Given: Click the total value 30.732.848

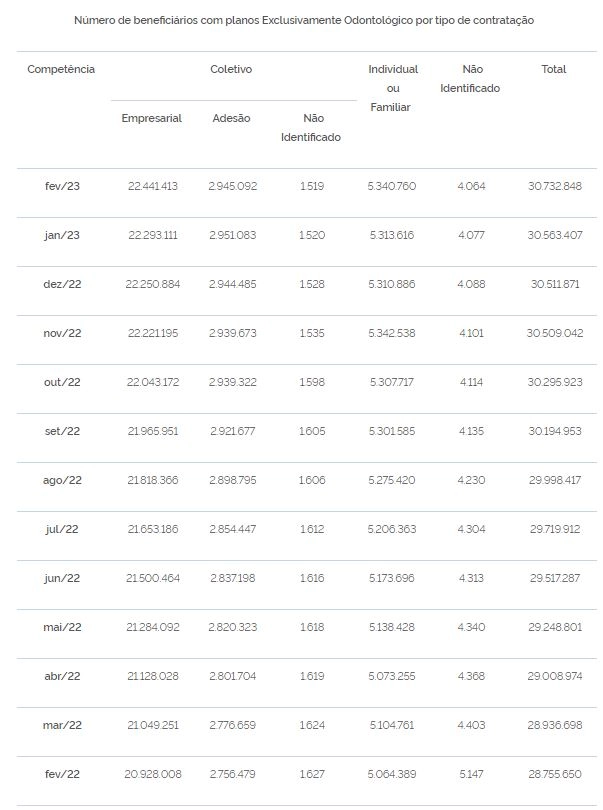Looking at the screenshot, I should point(554,186).
